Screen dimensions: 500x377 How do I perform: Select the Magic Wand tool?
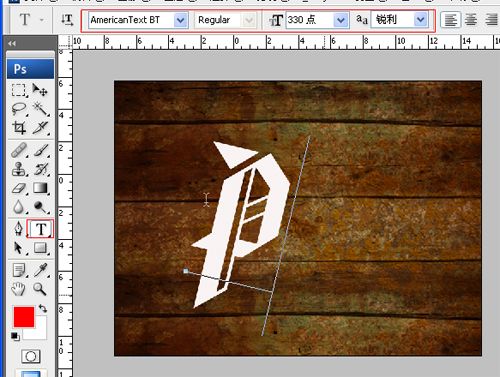(41, 109)
